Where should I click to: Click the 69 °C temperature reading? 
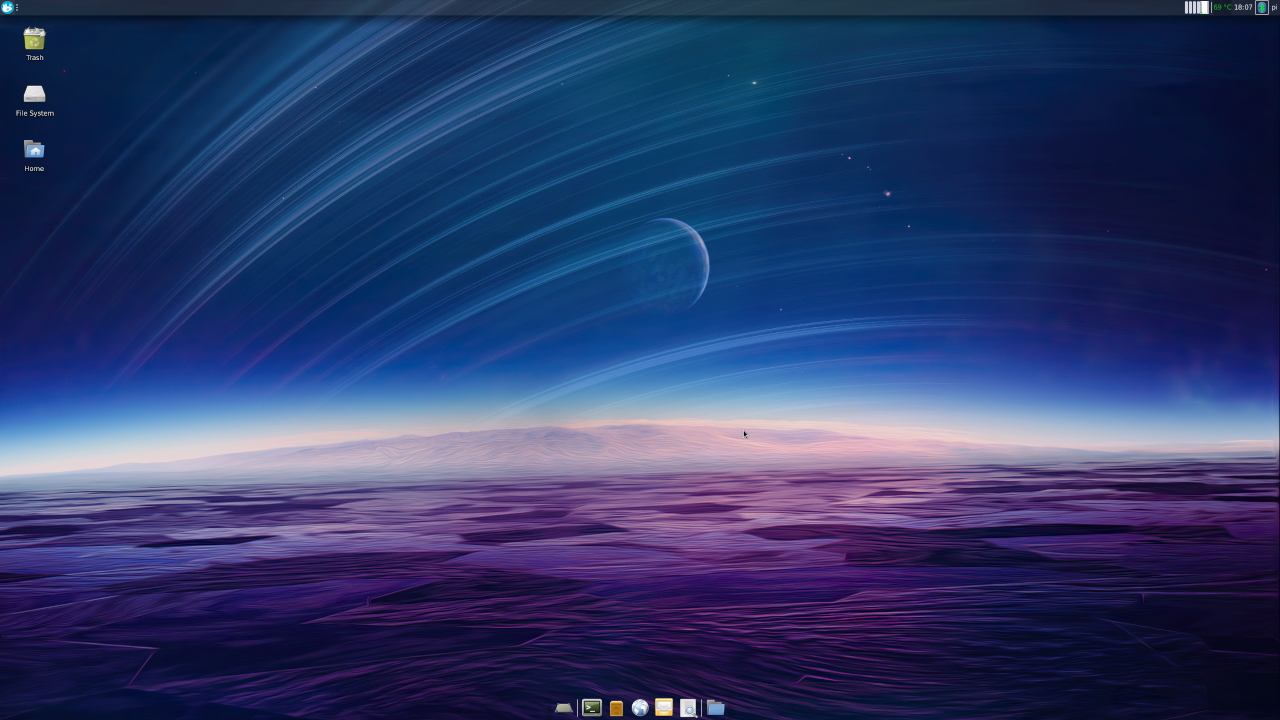[1222, 7]
